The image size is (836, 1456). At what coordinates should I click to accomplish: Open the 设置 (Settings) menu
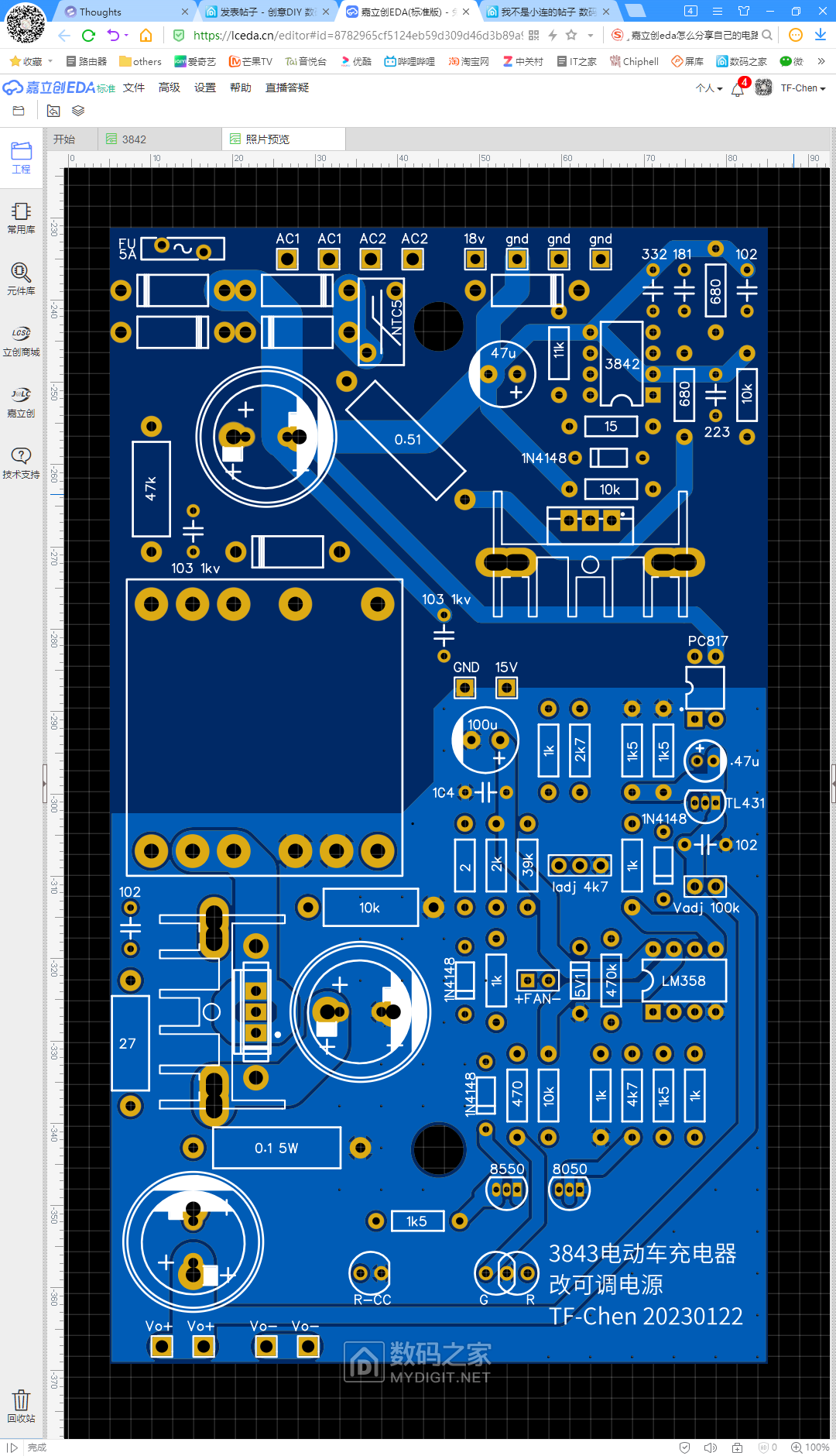pos(205,88)
